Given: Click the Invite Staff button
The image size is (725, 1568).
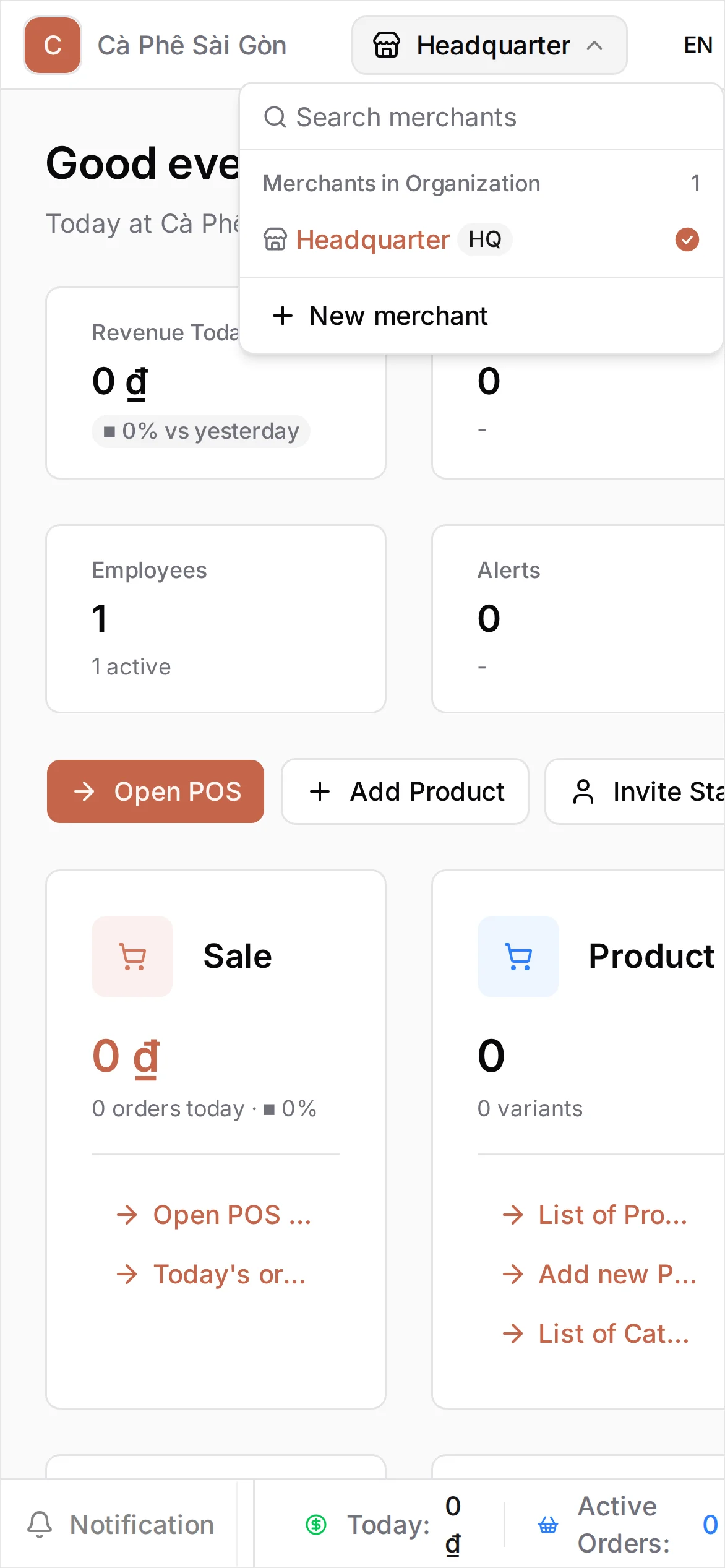Looking at the screenshot, I should click(x=635, y=791).
